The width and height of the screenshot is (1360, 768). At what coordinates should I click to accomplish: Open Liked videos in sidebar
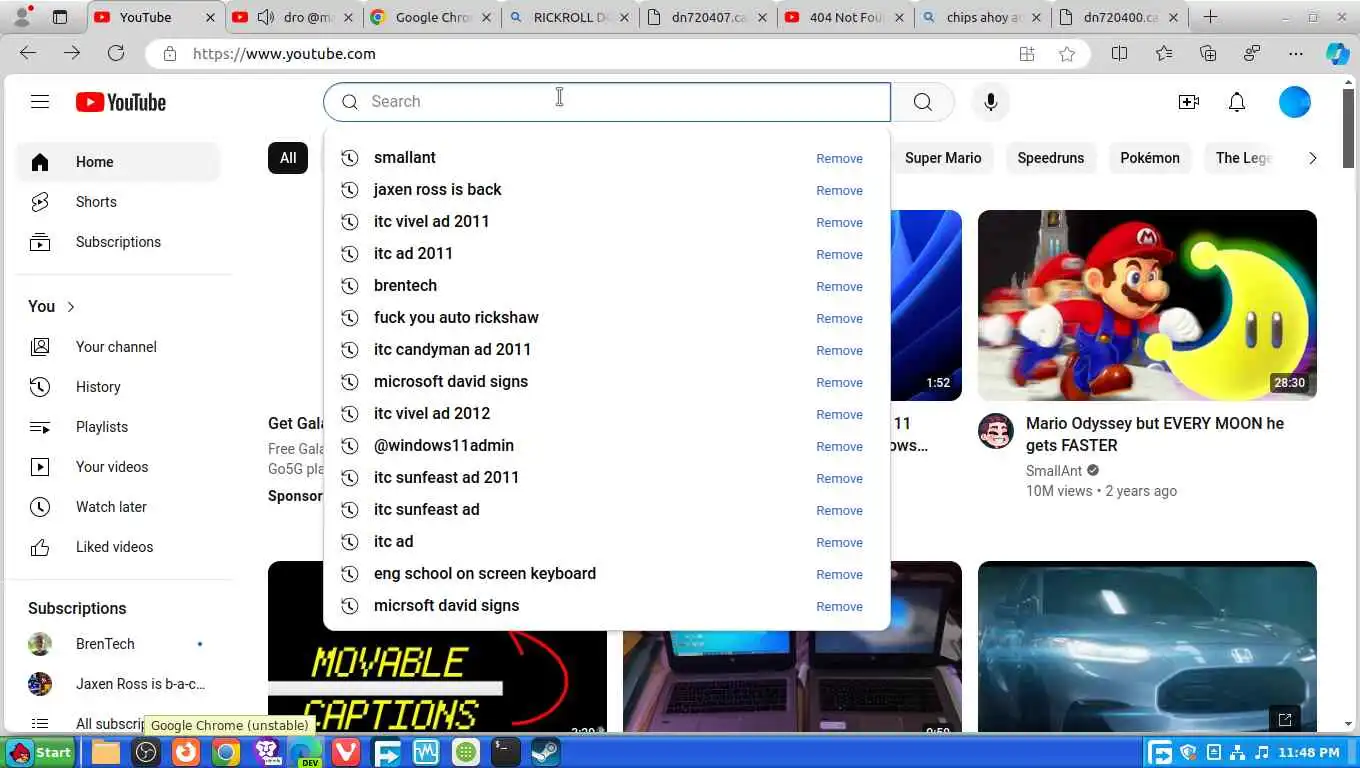pyautogui.click(x=118, y=547)
